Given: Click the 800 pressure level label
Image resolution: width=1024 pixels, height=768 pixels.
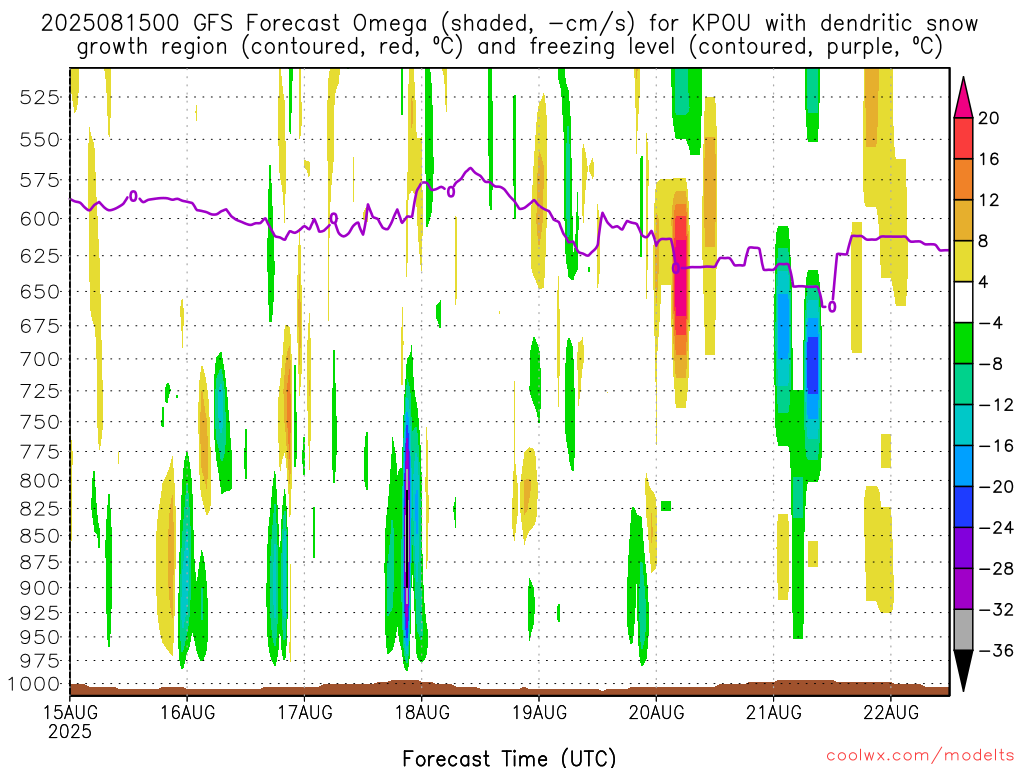Looking at the screenshot, I should coord(40,481).
